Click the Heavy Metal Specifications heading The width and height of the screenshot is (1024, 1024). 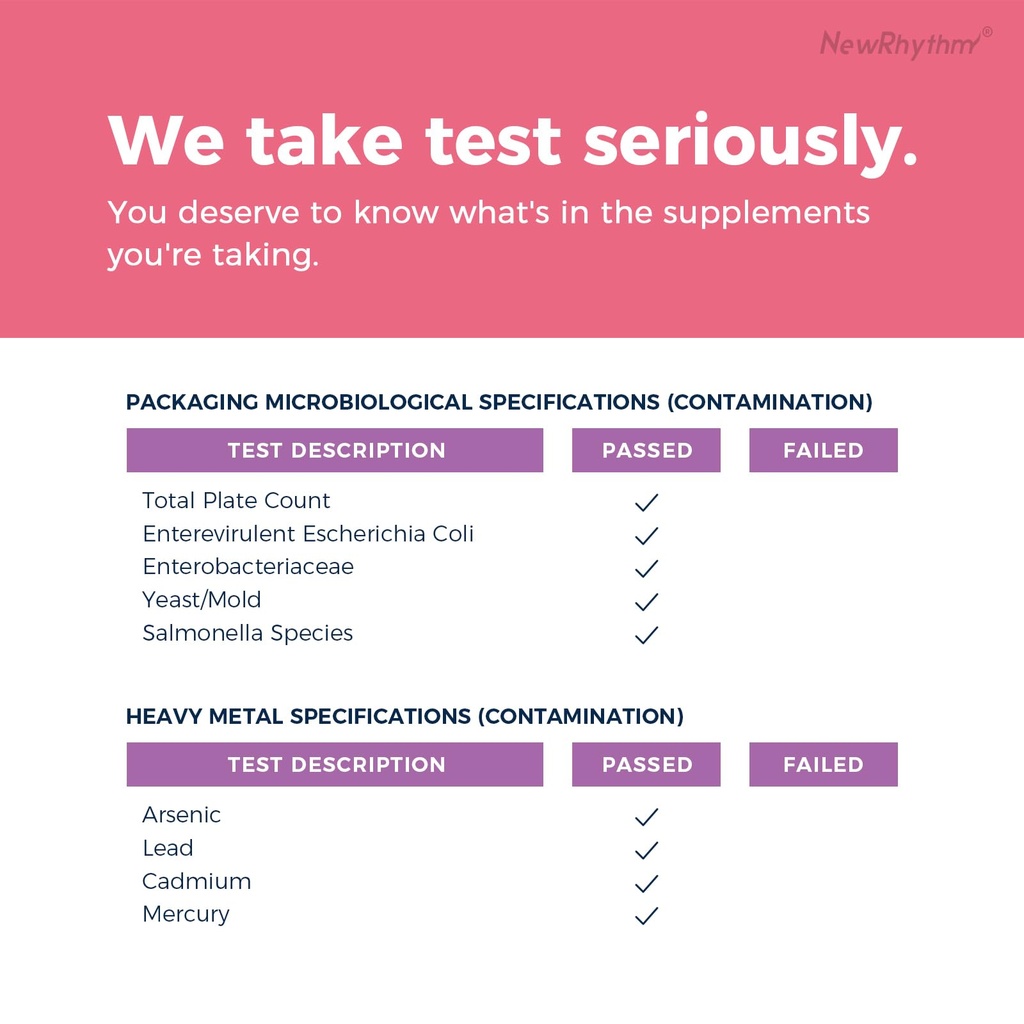tap(405, 716)
